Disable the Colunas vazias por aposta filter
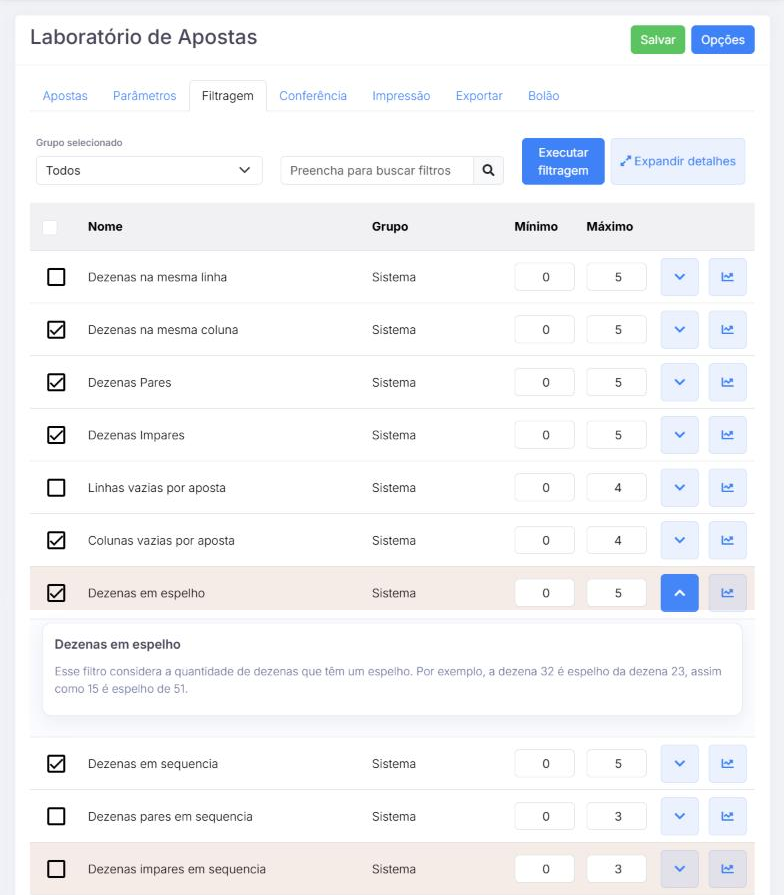Image resolution: width=784 pixels, height=895 pixels. (x=56, y=540)
